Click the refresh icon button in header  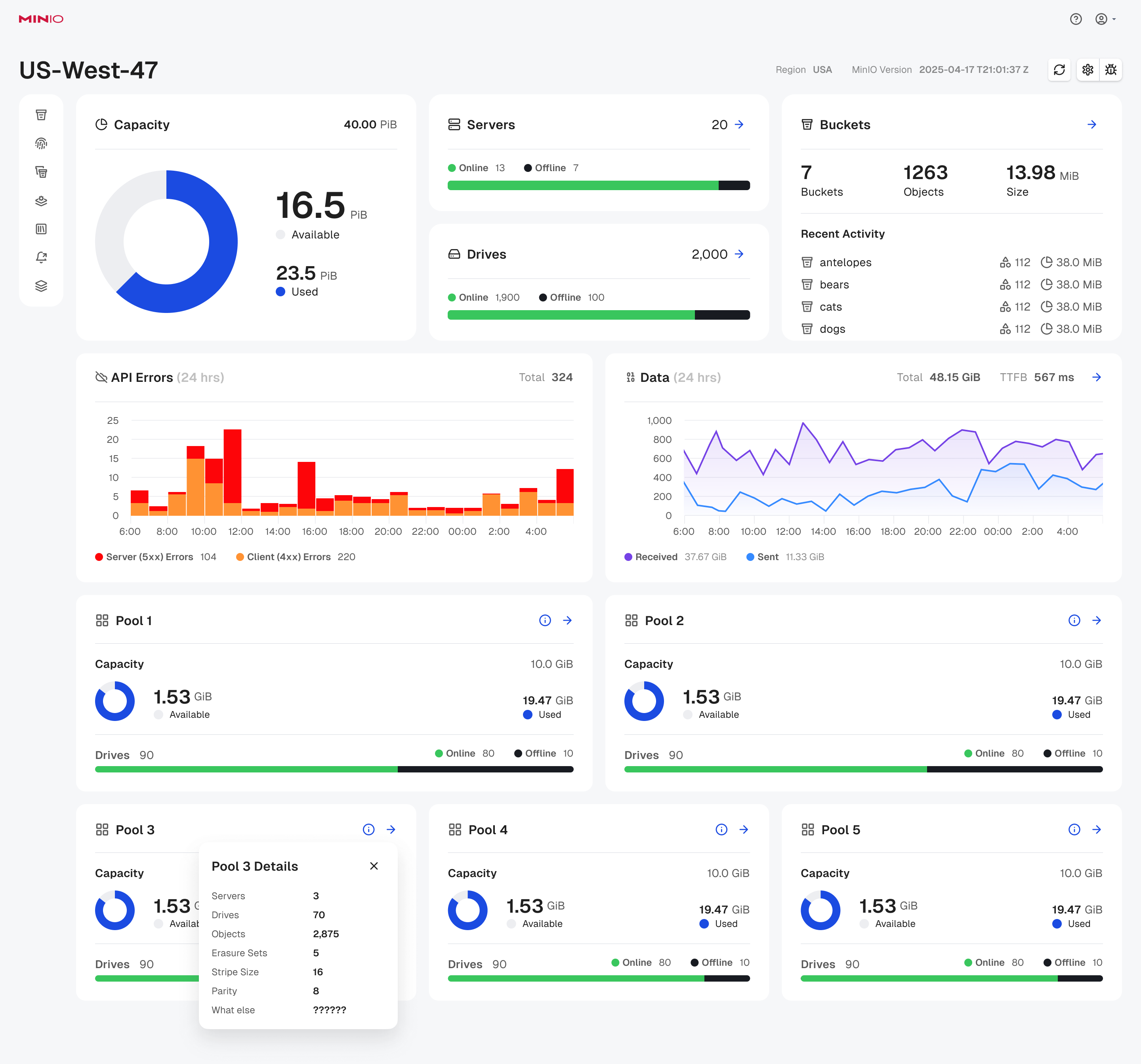coord(1059,70)
